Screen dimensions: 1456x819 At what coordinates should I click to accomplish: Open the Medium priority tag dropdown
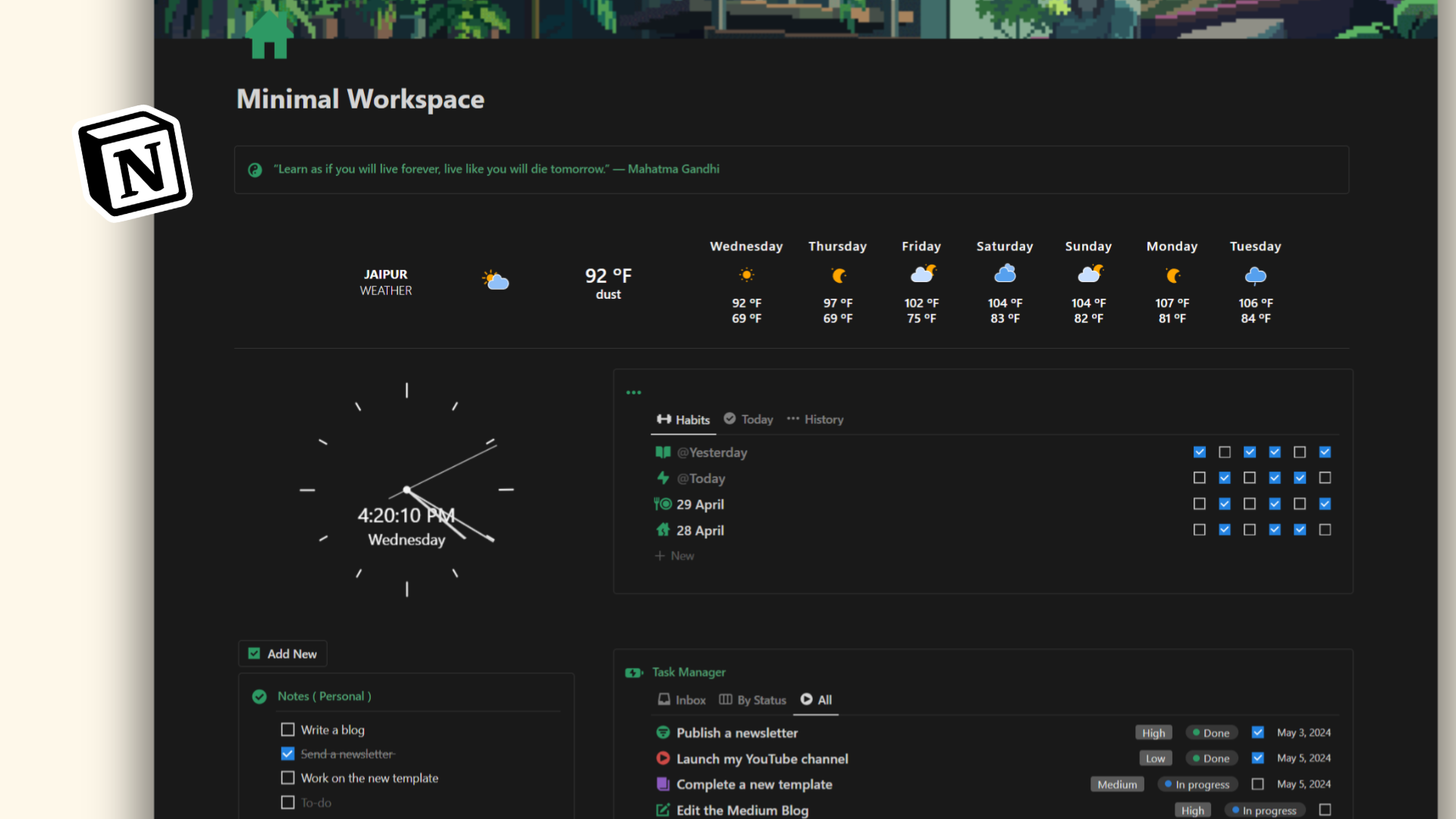[x=1117, y=784]
